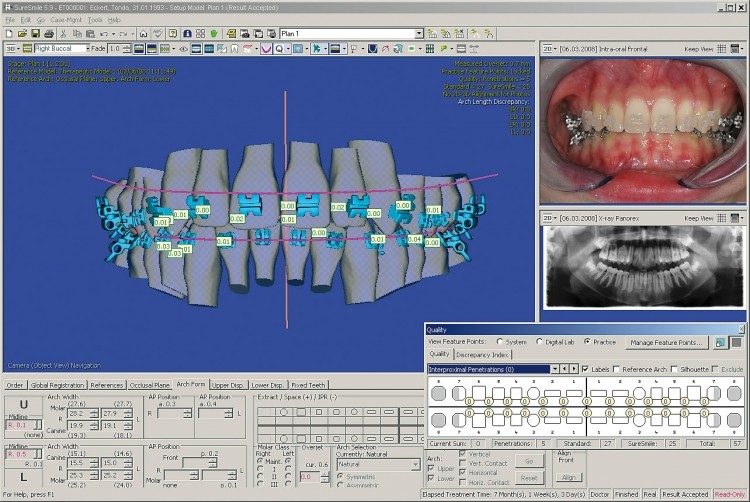This screenshot has height=502, width=750.
Task: Click the New document icon
Action: click(9, 33)
